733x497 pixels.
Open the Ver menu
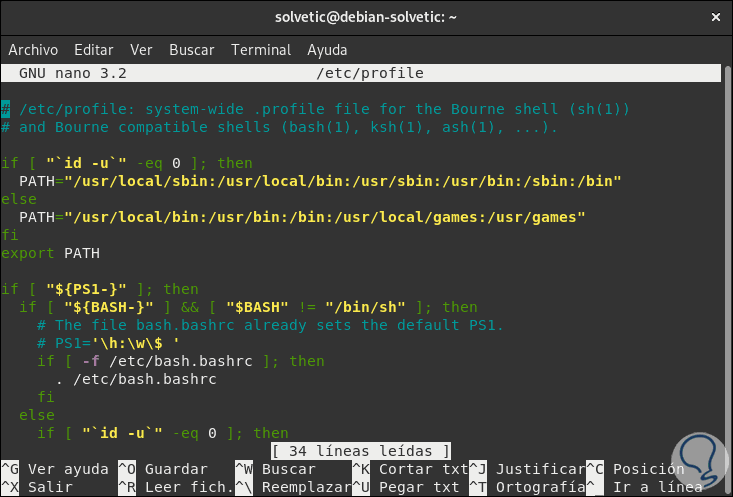click(141, 49)
